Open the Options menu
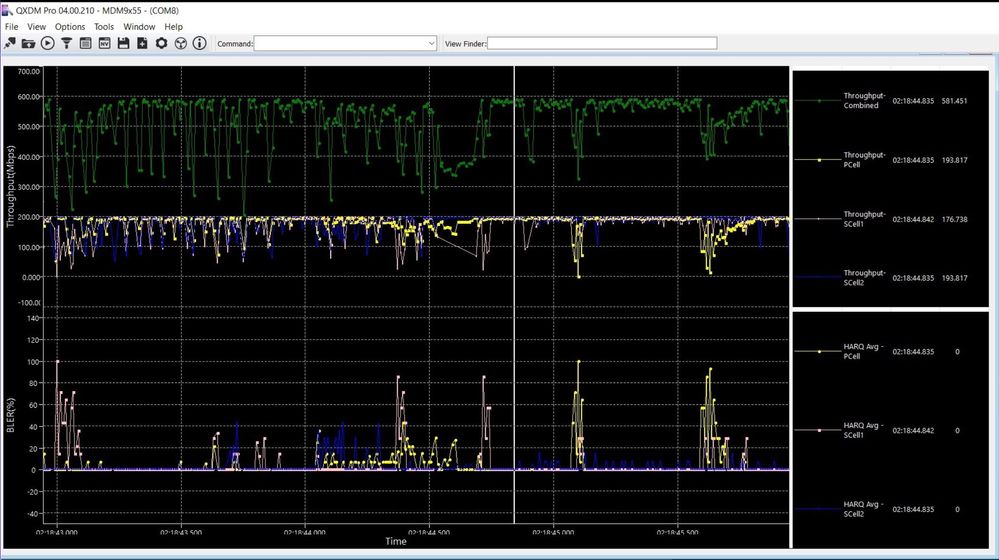This screenshot has height=560, width=999. 70,26
